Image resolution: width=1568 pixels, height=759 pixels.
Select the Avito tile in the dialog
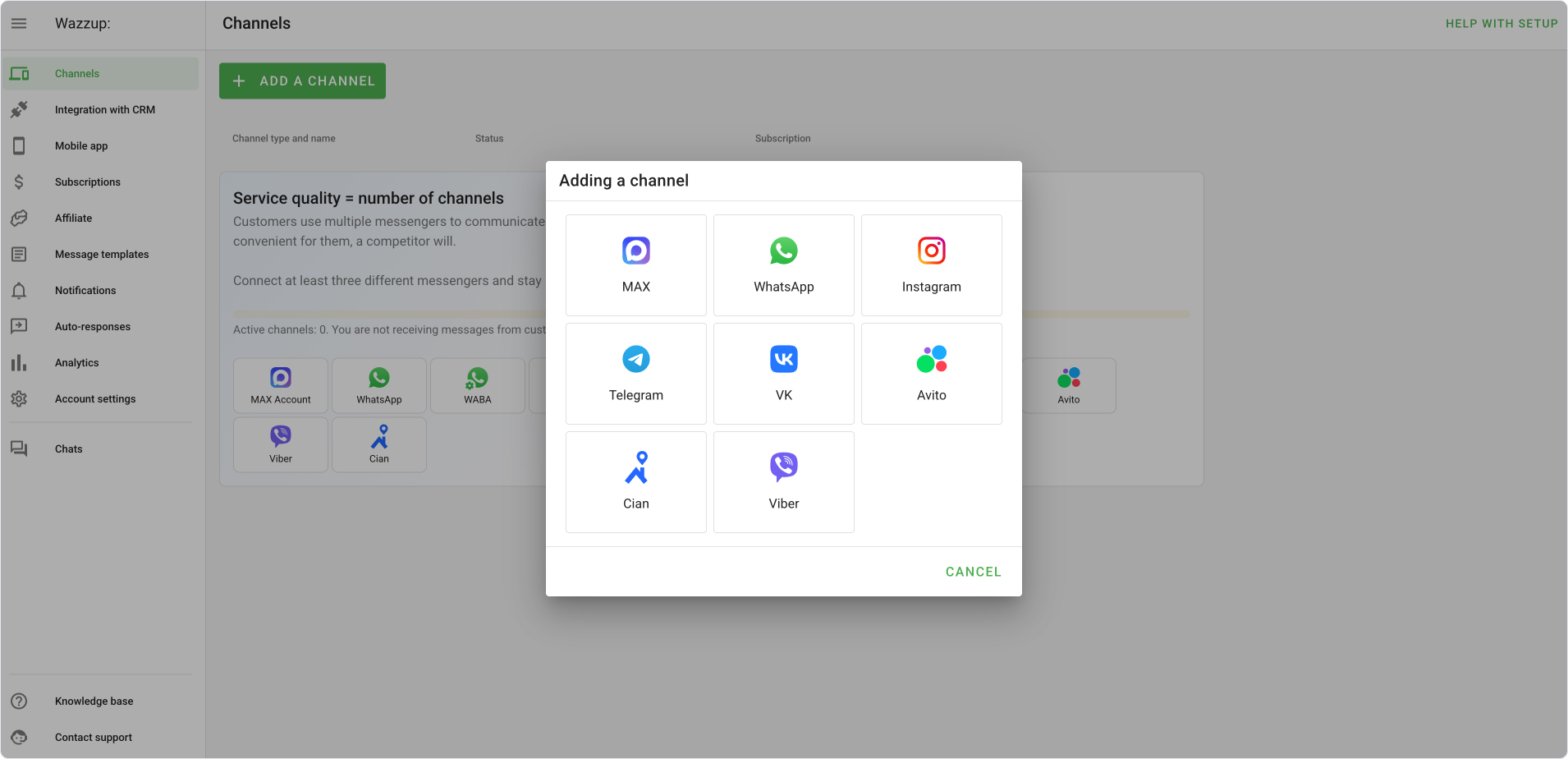932,374
